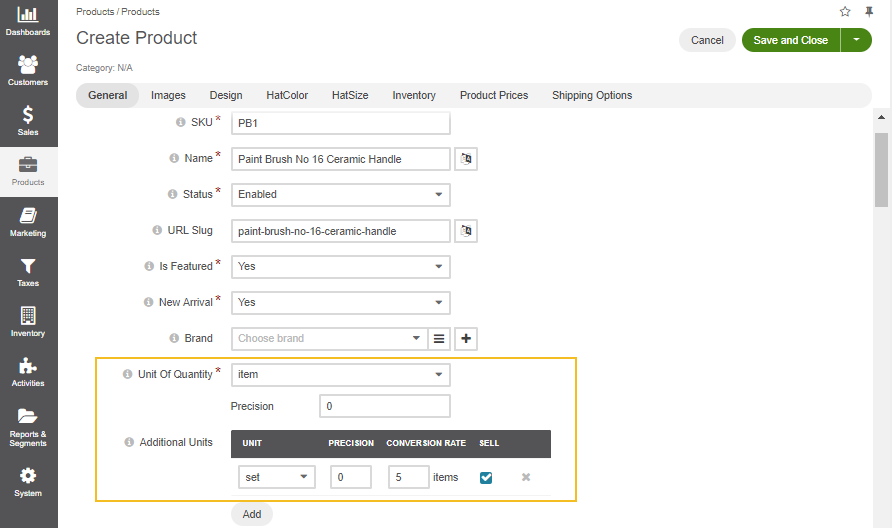The width and height of the screenshot is (892, 528).
Task: Click the pin page icon
Action: click(868, 12)
